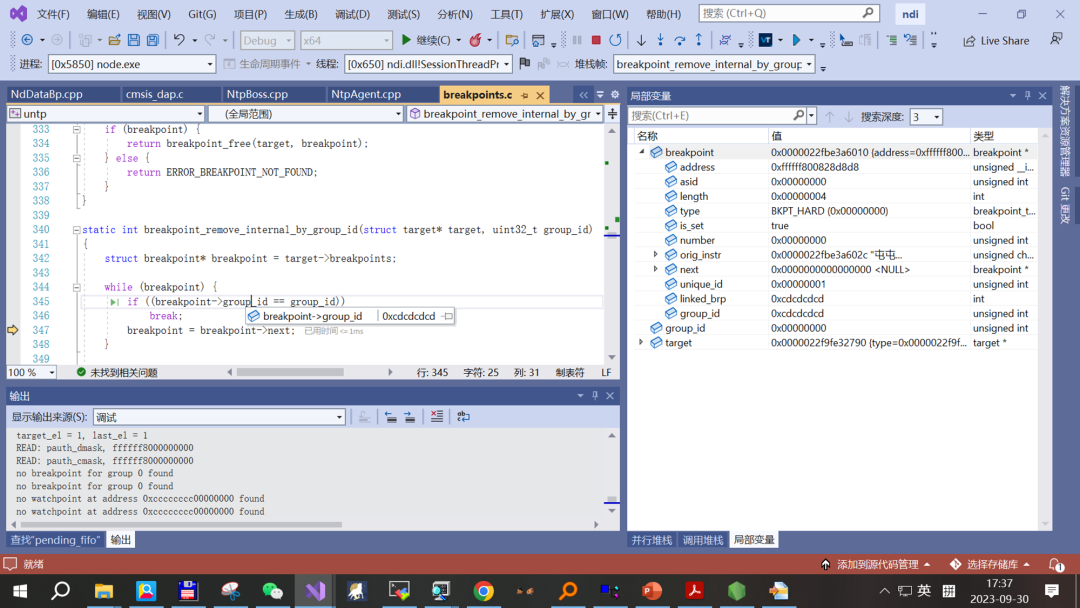Screen dimensions: 1080x608
Task: Open the Find in Files folder-search icon
Action: [512, 41]
